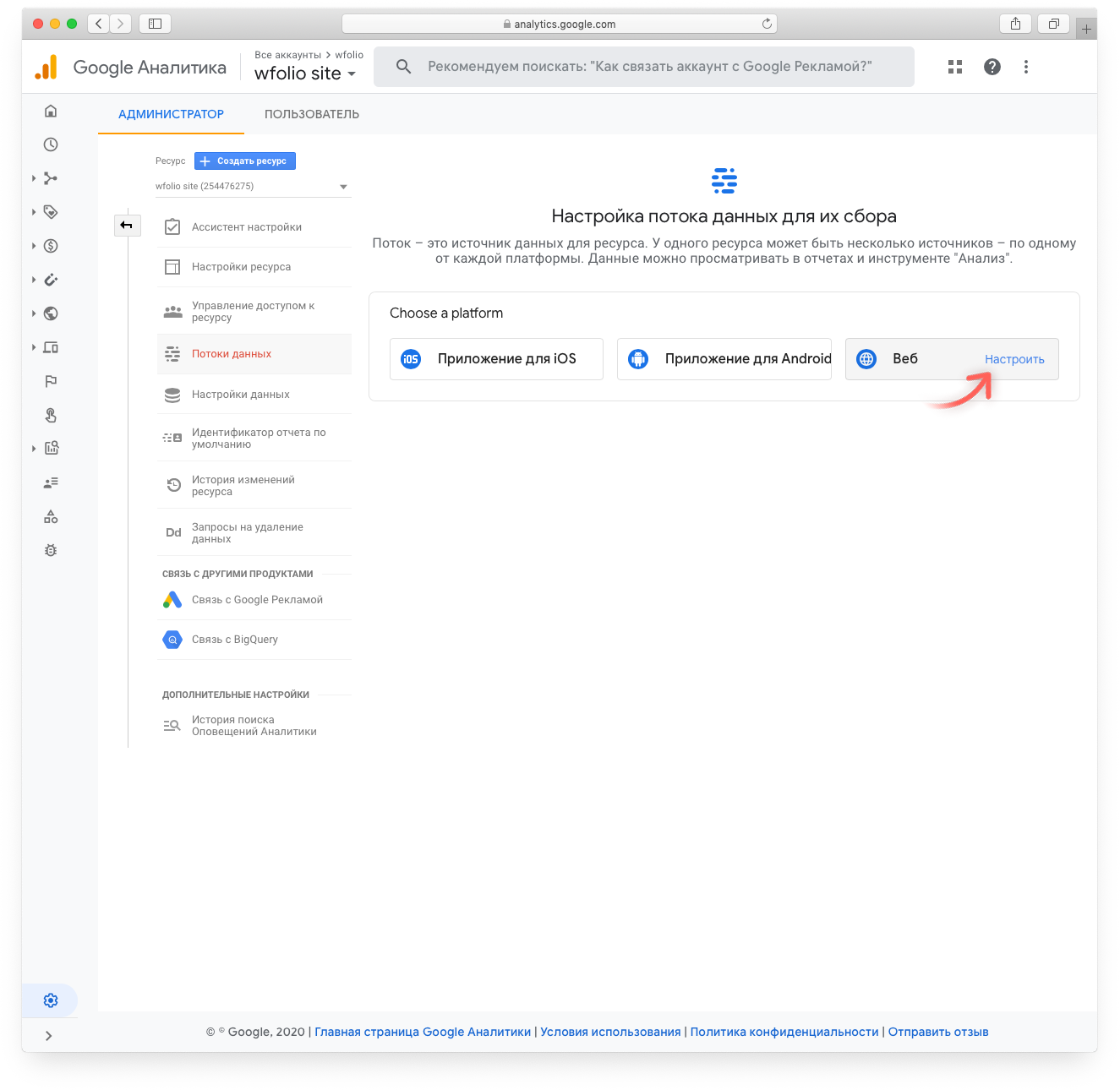Expand the Lifecycle section arrow in sidebar
The height and width of the screenshot is (1090, 1120).
[34, 178]
